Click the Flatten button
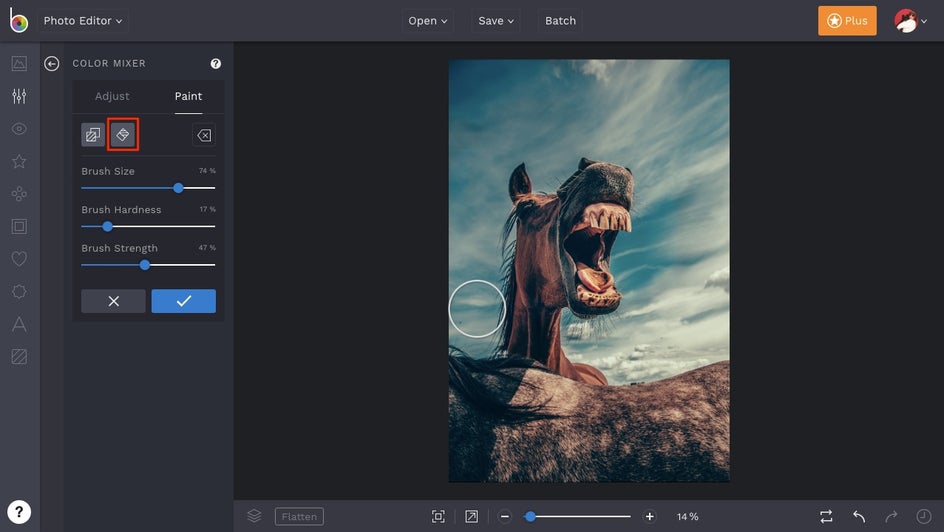The width and height of the screenshot is (944, 532). coord(299,516)
